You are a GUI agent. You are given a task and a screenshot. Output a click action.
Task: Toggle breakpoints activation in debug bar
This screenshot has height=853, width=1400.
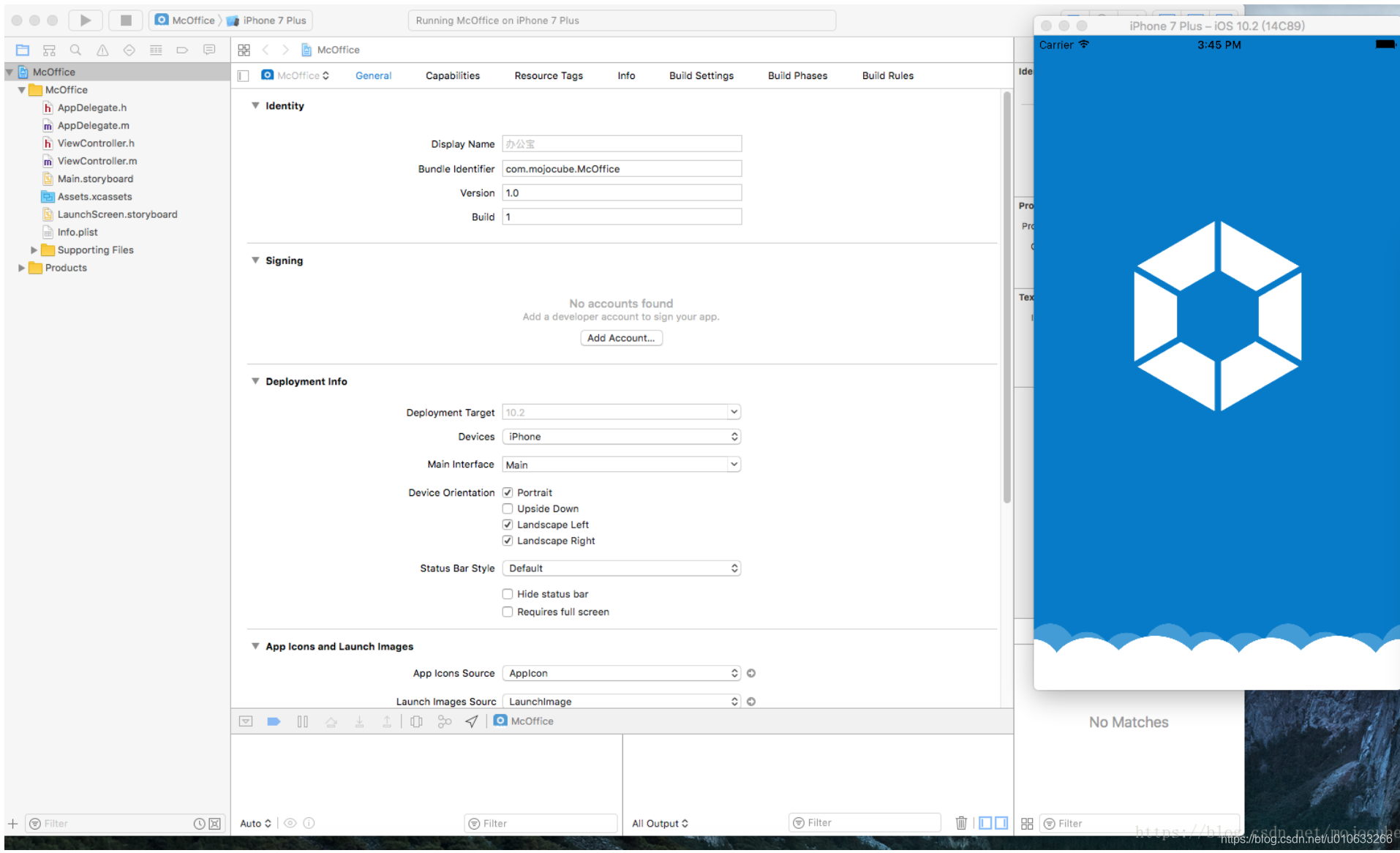tap(274, 721)
